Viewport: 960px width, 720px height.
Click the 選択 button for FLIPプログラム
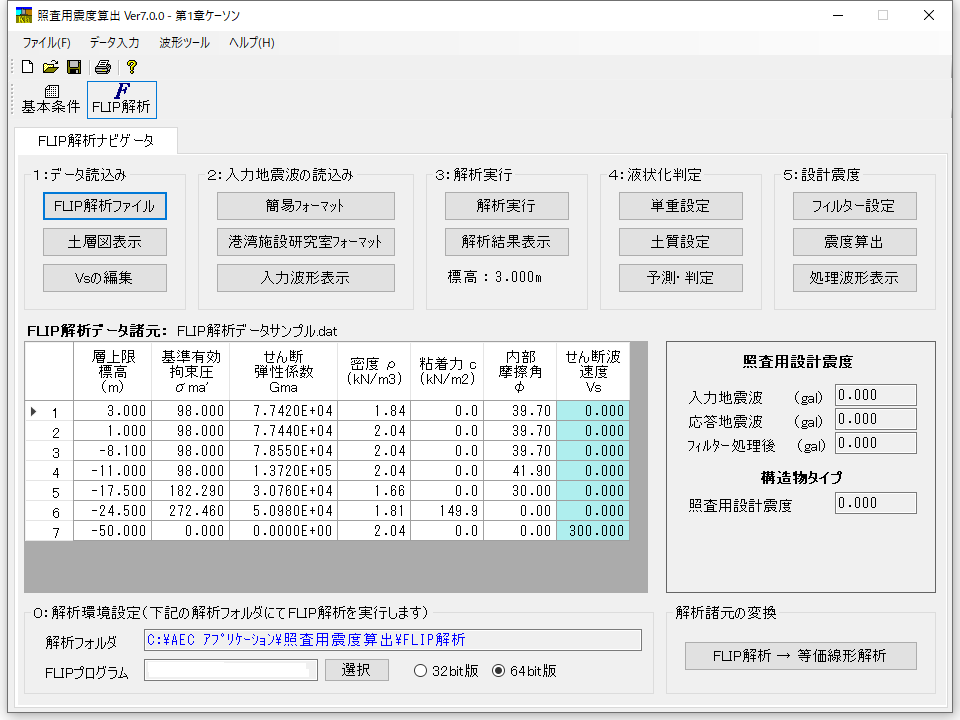click(x=356, y=670)
